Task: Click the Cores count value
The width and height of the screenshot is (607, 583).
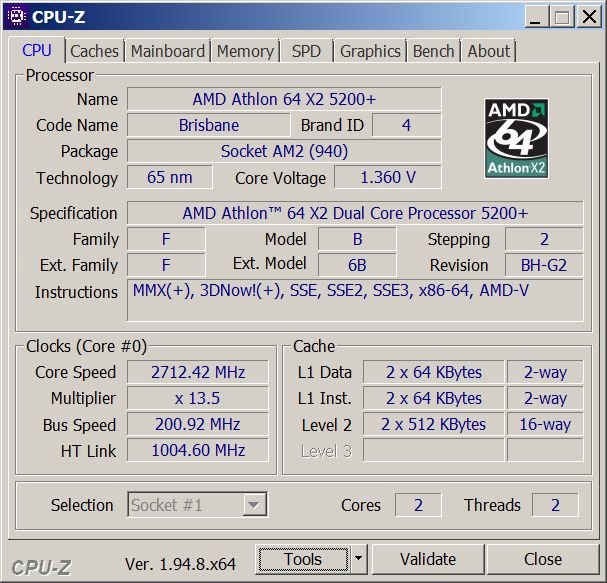Action: (418, 505)
